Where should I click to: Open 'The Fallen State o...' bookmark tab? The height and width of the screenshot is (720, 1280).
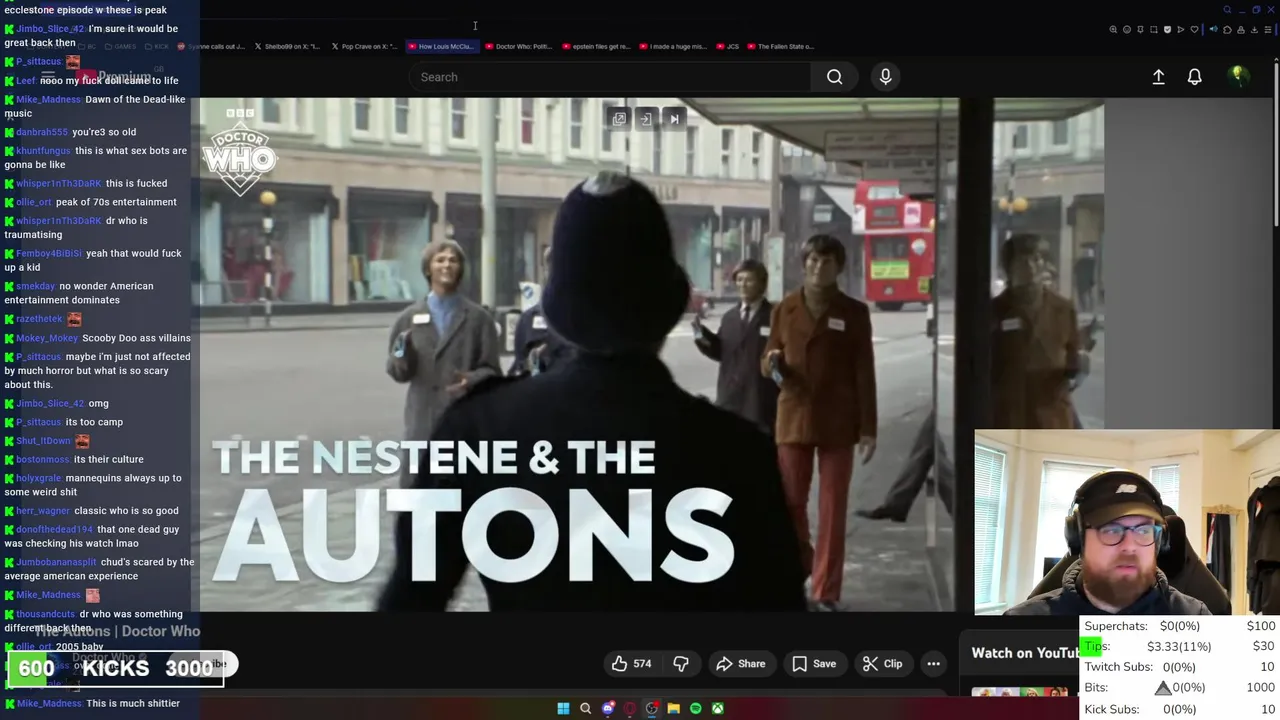780,46
